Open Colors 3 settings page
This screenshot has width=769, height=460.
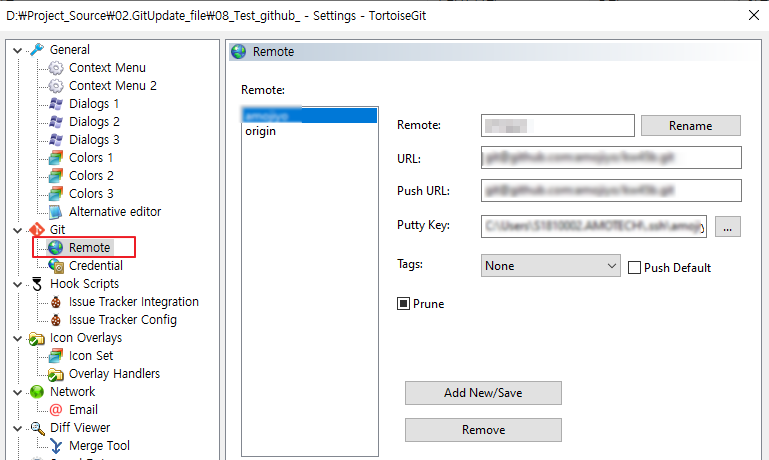pyautogui.click(x=91, y=194)
